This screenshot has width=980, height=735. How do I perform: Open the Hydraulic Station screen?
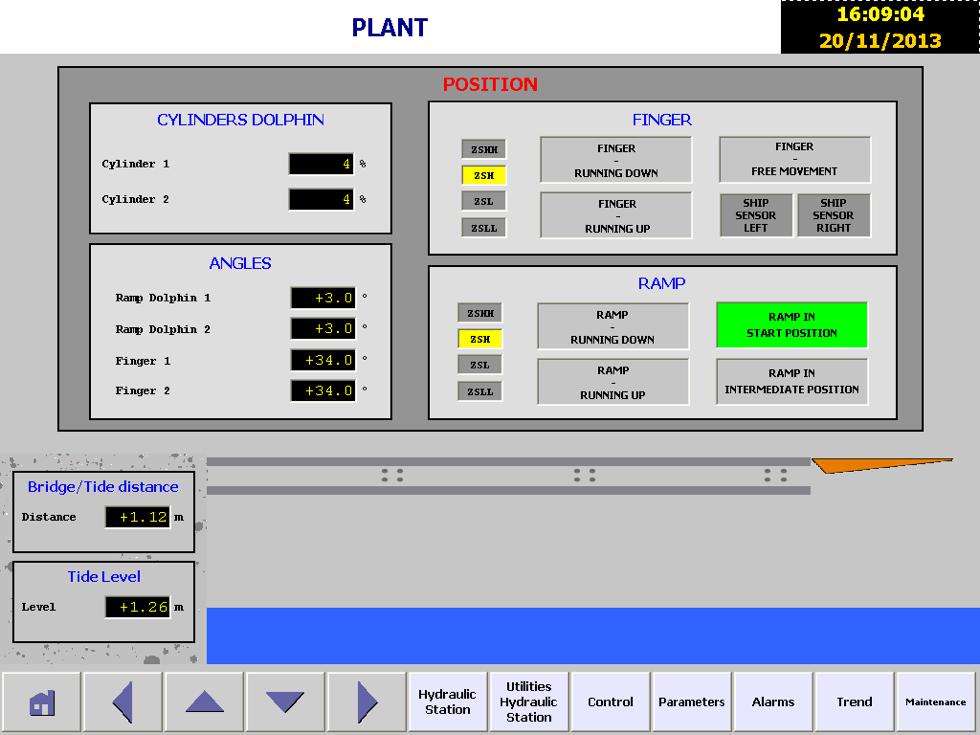click(447, 702)
